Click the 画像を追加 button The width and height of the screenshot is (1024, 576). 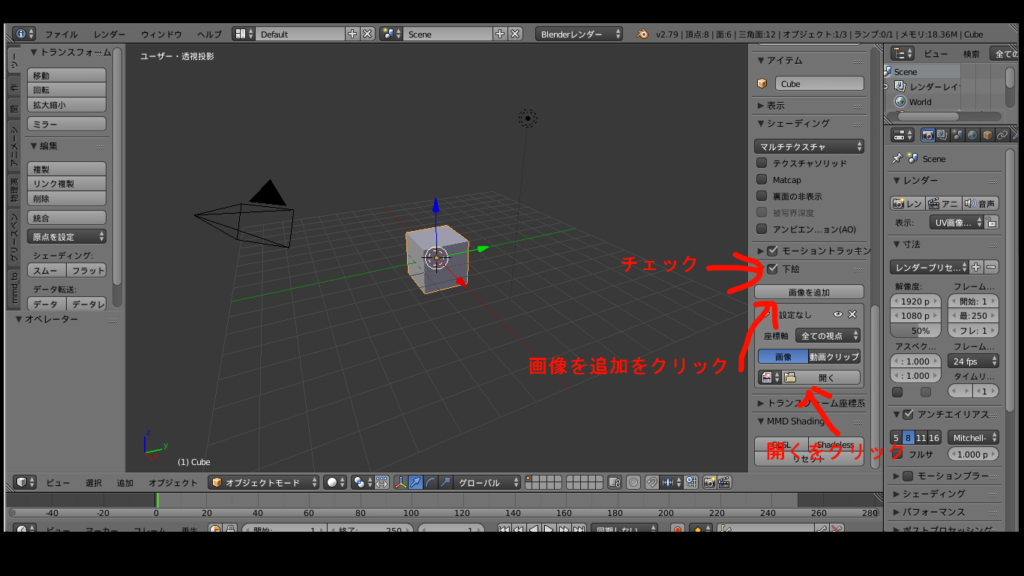pyautogui.click(x=809, y=292)
